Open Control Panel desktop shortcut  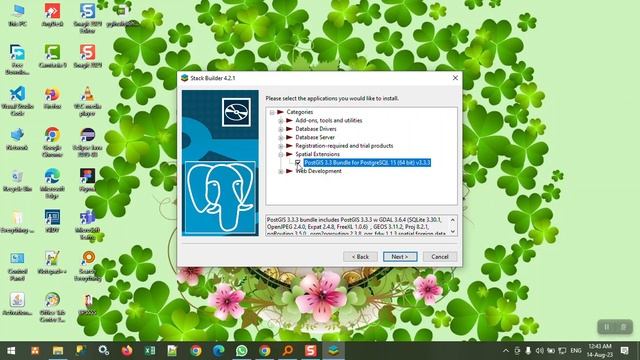coord(17,266)
